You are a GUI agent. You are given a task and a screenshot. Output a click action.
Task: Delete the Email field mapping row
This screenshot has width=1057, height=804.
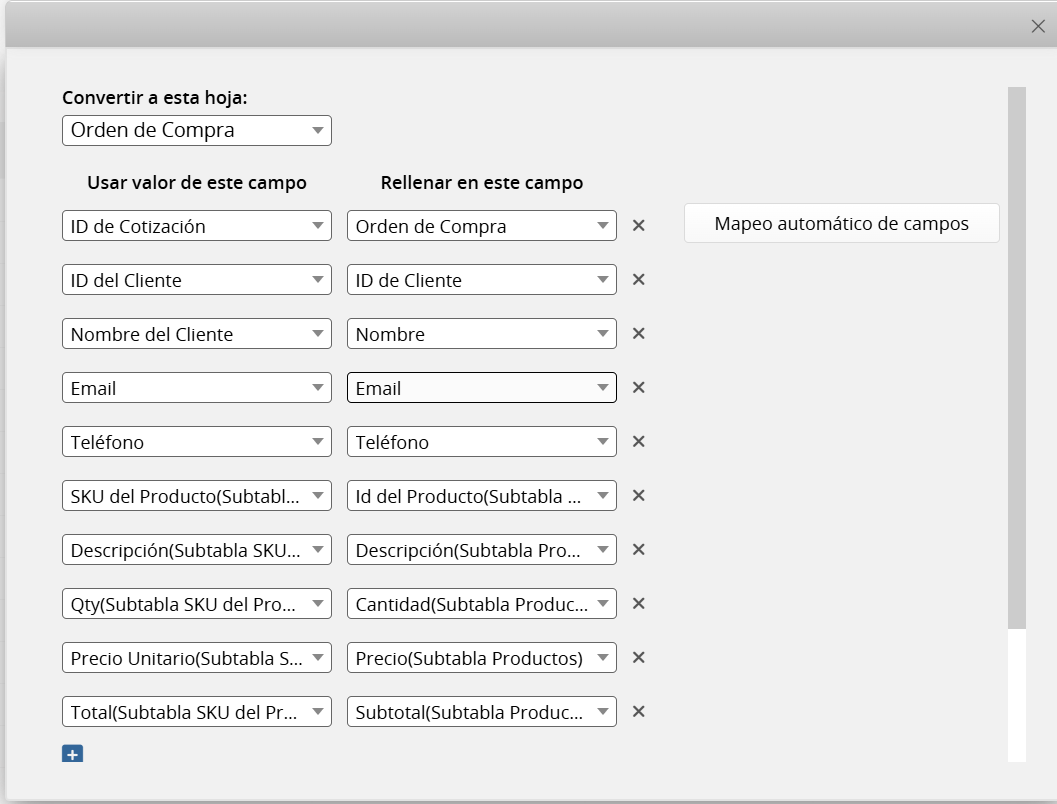[x=639, y=388]
